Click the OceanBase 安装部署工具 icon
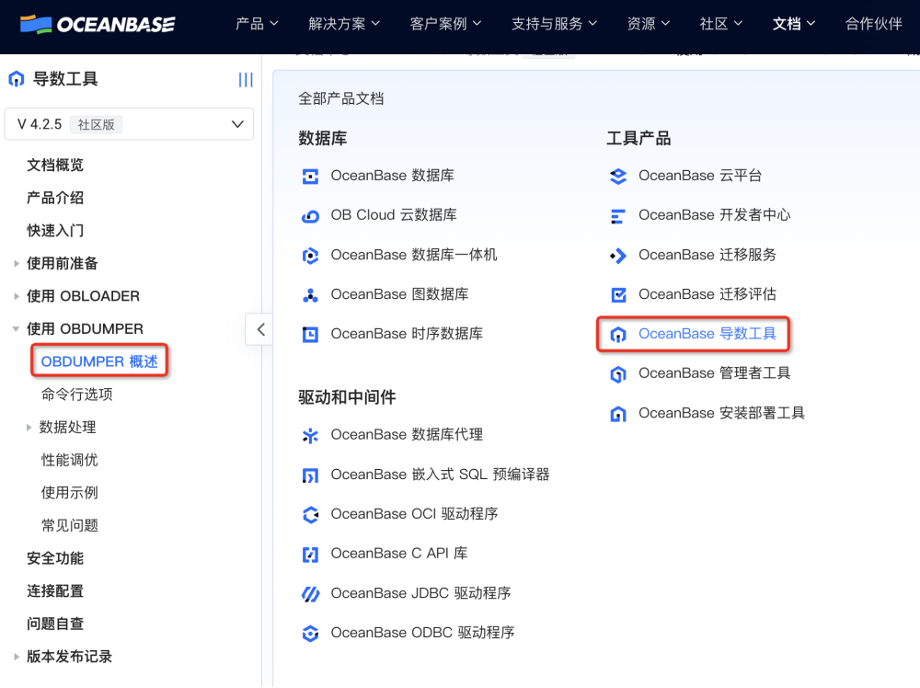Image resolution: width=920 pixels, height=688 pixels. coord(618,414)
